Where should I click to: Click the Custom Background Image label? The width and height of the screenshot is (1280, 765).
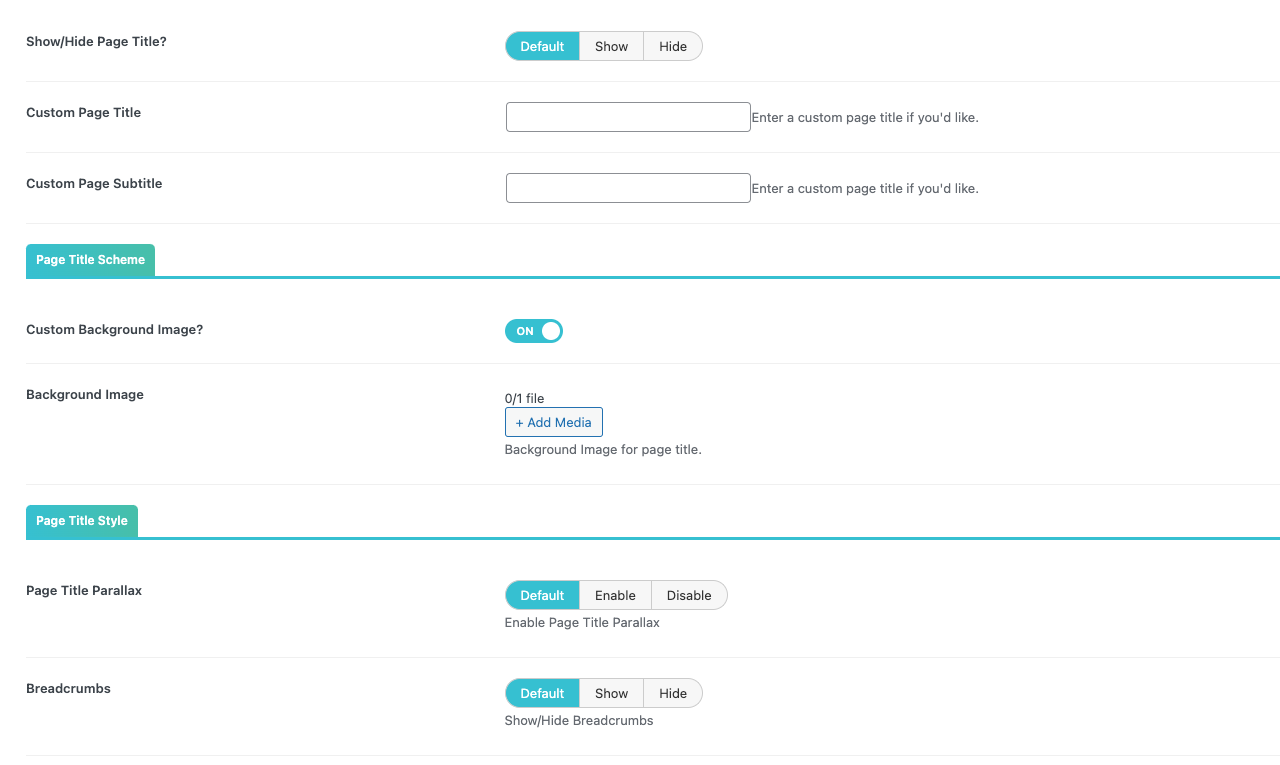114,330
